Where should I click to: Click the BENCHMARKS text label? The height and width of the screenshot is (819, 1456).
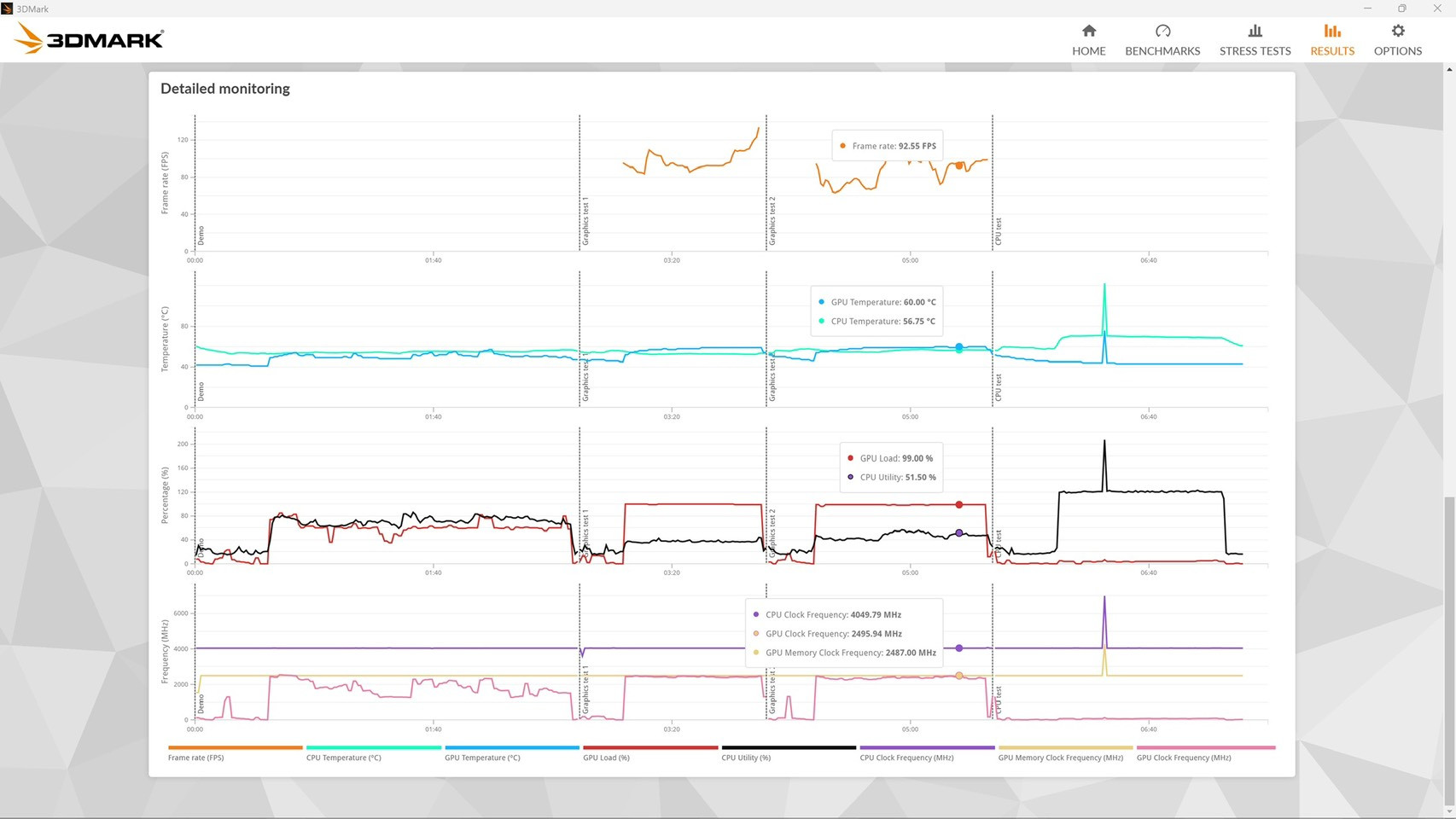(1162, 51)
